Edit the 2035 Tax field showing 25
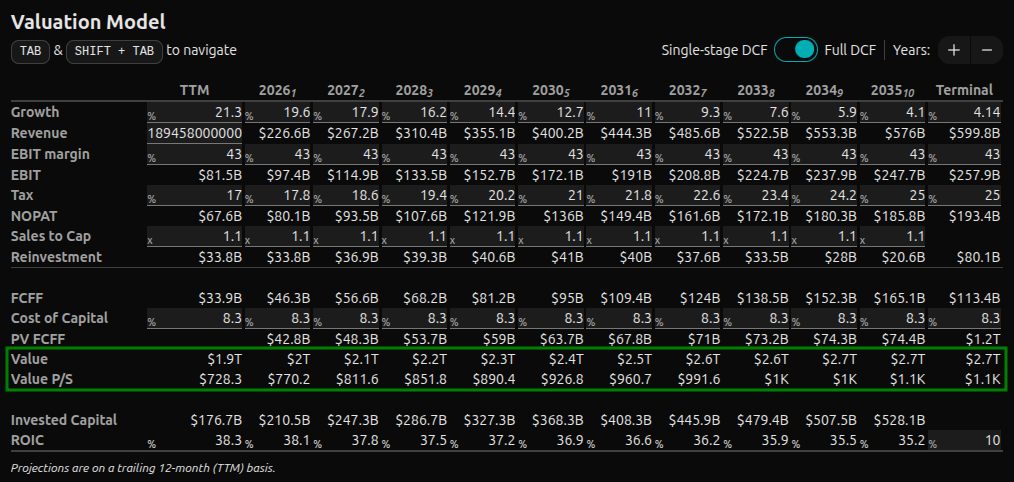 coord(892,195)
